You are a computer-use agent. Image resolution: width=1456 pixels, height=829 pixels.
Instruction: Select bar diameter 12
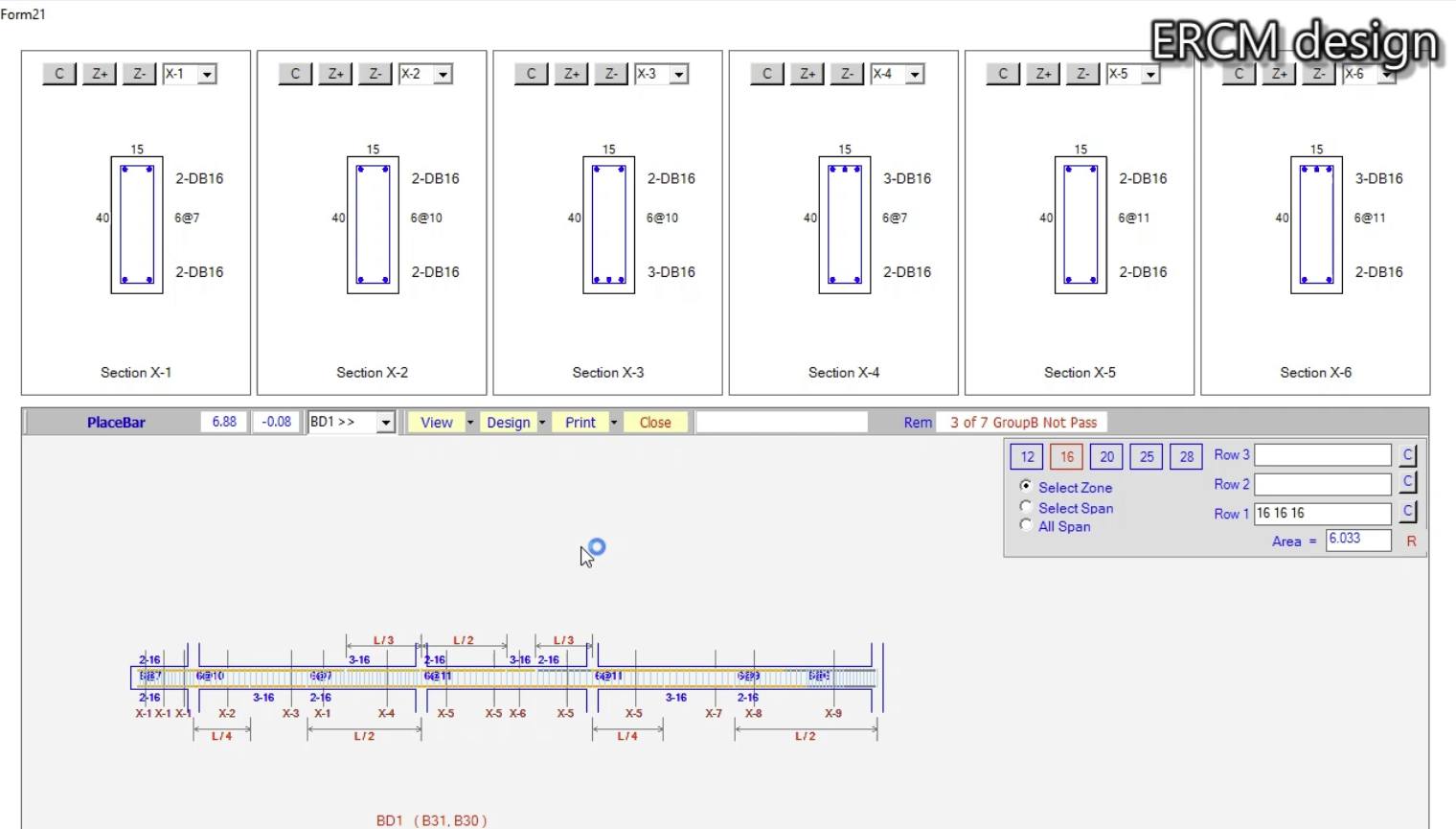coord(1027,457)
